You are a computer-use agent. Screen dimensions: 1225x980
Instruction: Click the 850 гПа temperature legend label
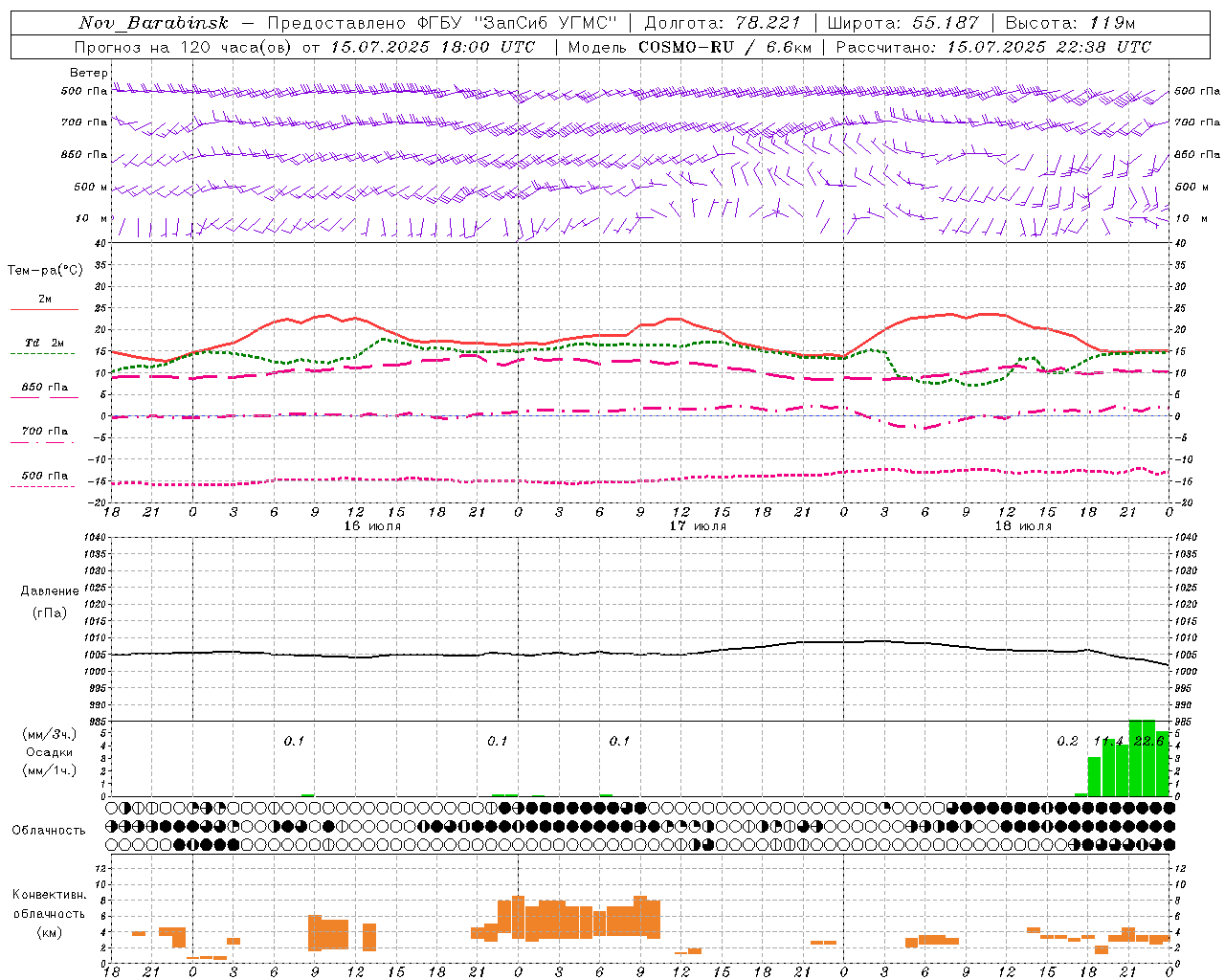point(45,388)
